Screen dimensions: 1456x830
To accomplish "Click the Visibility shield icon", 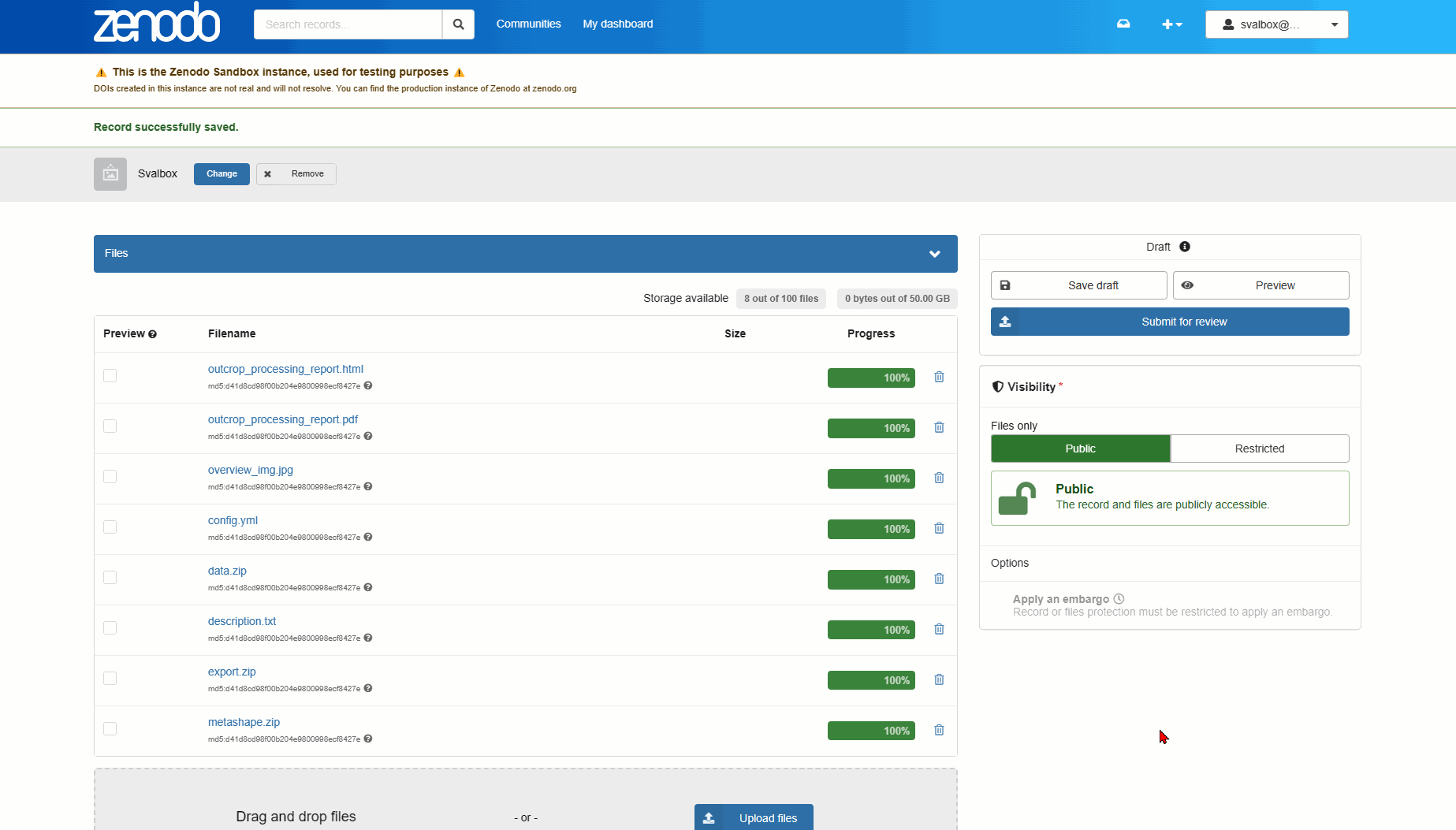I will click(997, 386).
